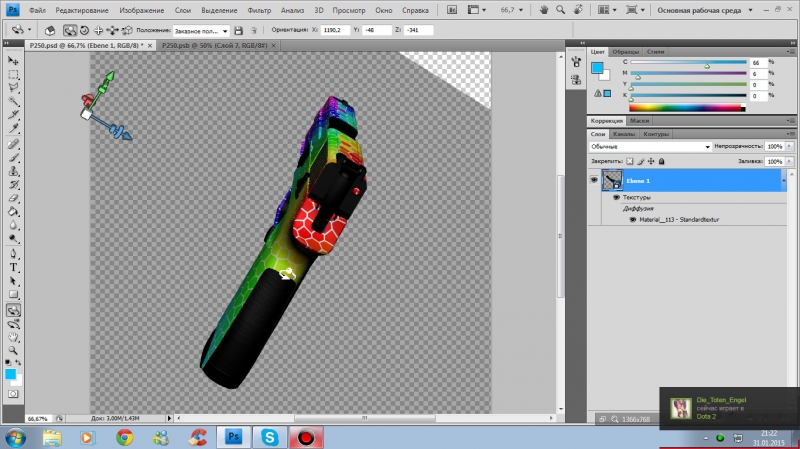Swap foreground and background colors
This screenshot has height=449, width=800.
tap(18, 362)
